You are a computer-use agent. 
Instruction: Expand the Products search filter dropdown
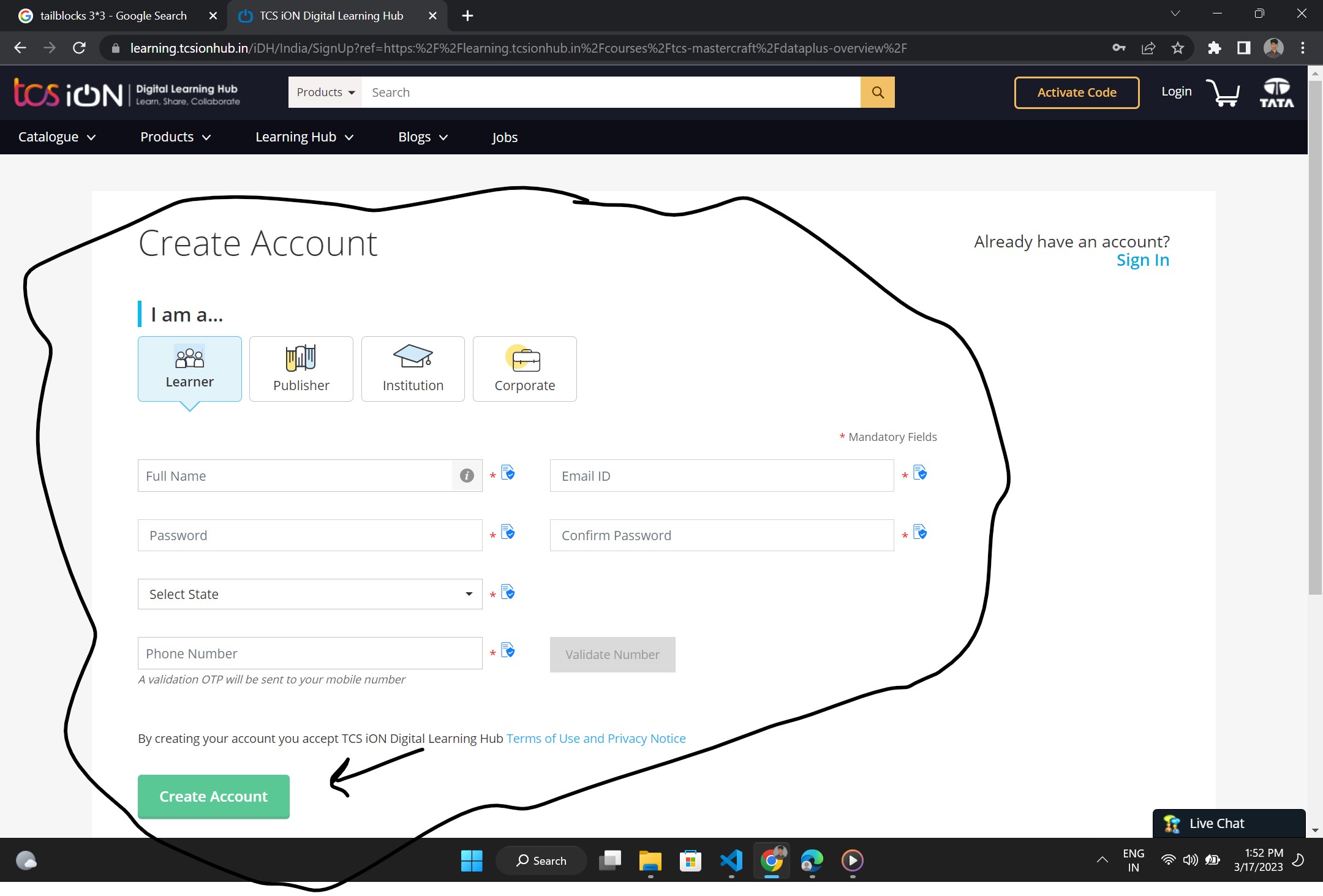point(325,92)
